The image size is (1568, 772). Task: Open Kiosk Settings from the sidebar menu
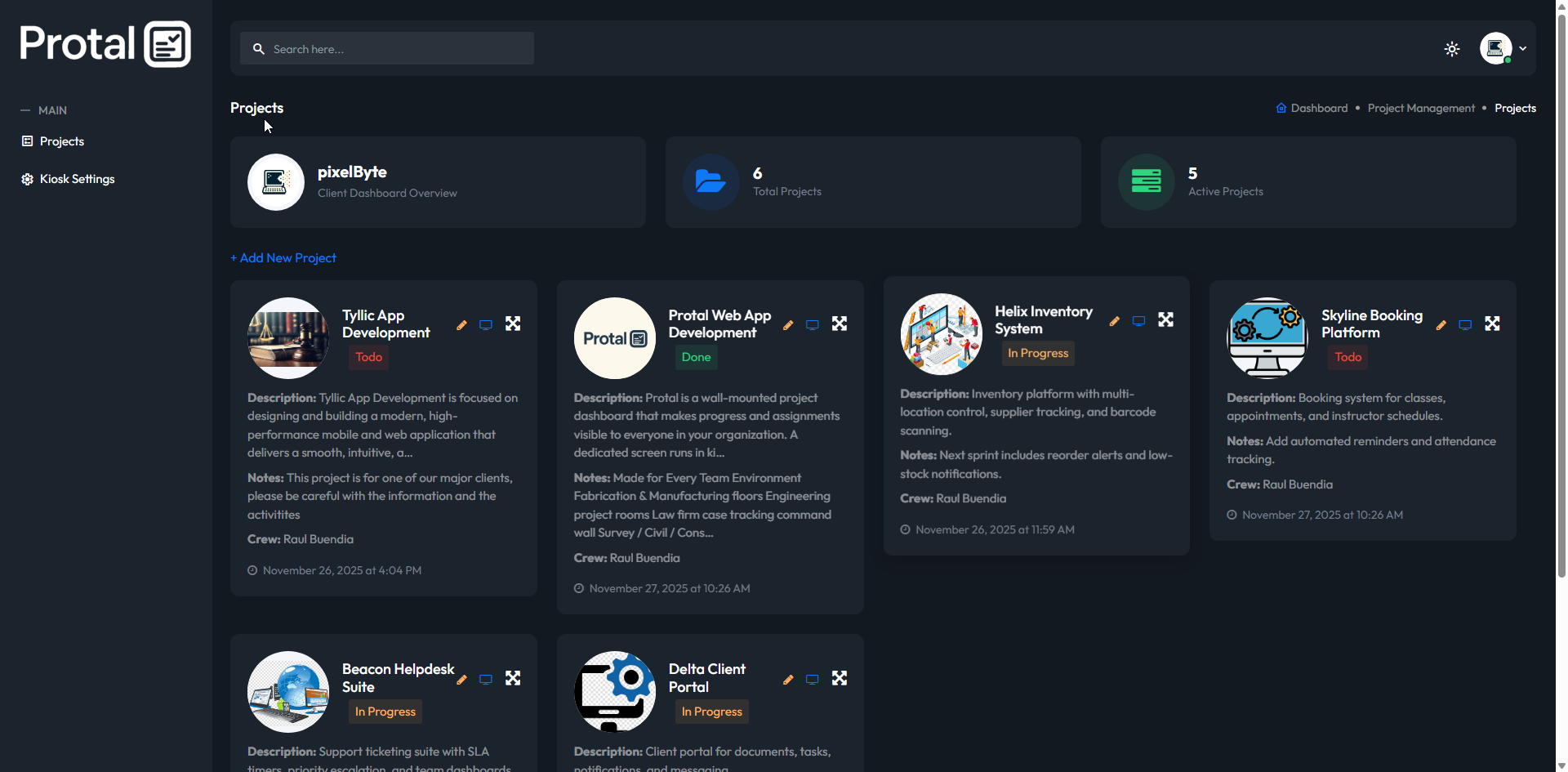click(76, 178)
